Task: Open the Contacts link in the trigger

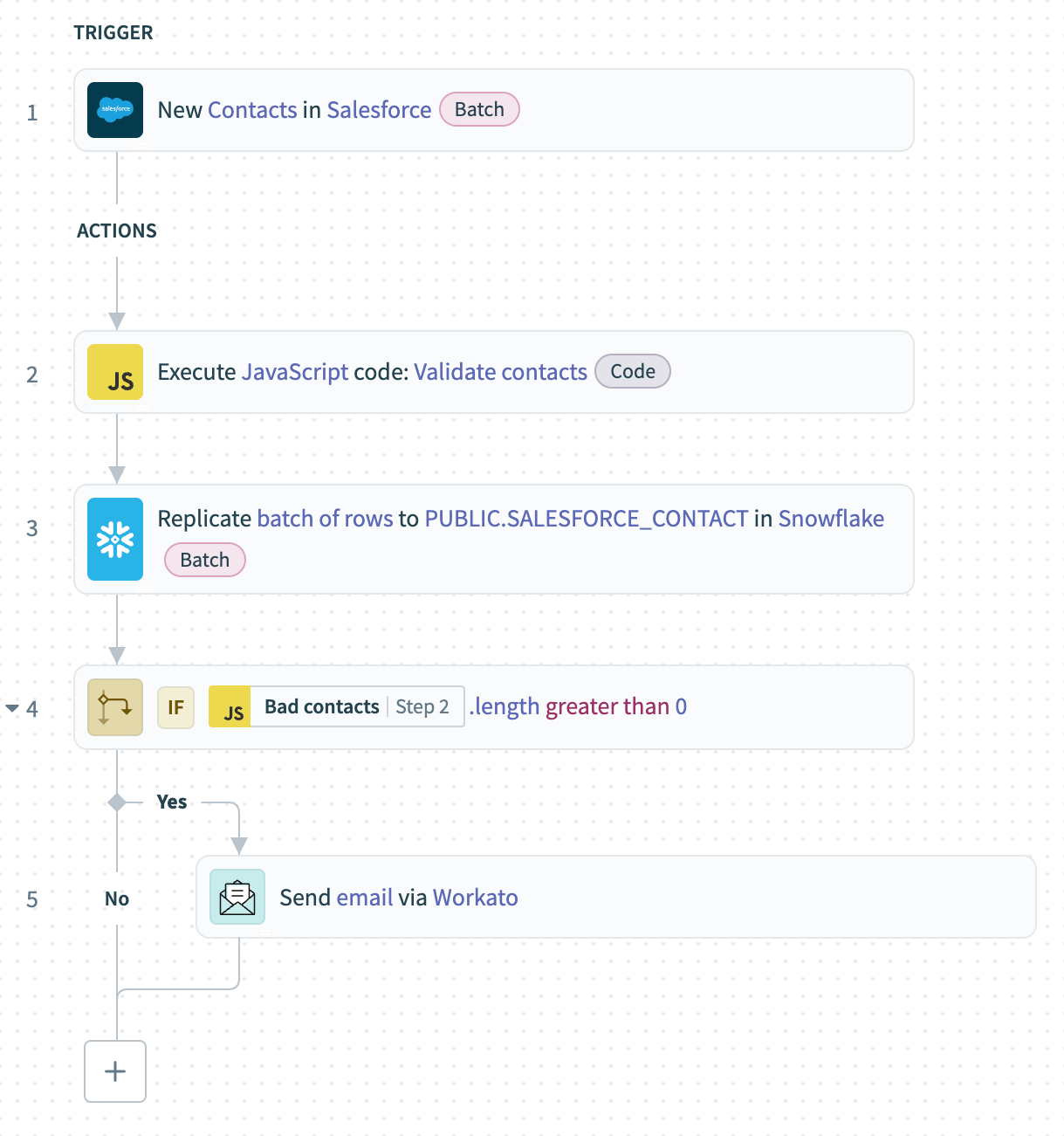Action: click(251, 109)
